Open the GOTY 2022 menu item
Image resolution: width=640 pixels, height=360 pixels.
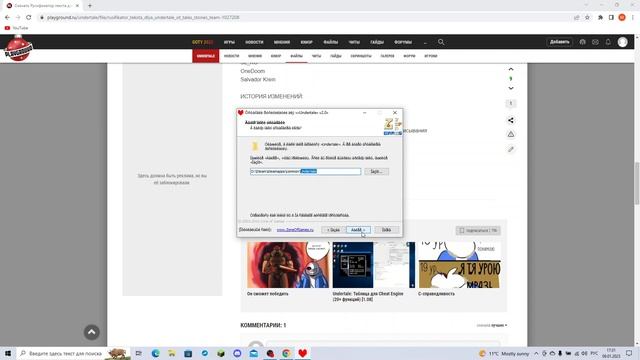(x=202, y=42)
